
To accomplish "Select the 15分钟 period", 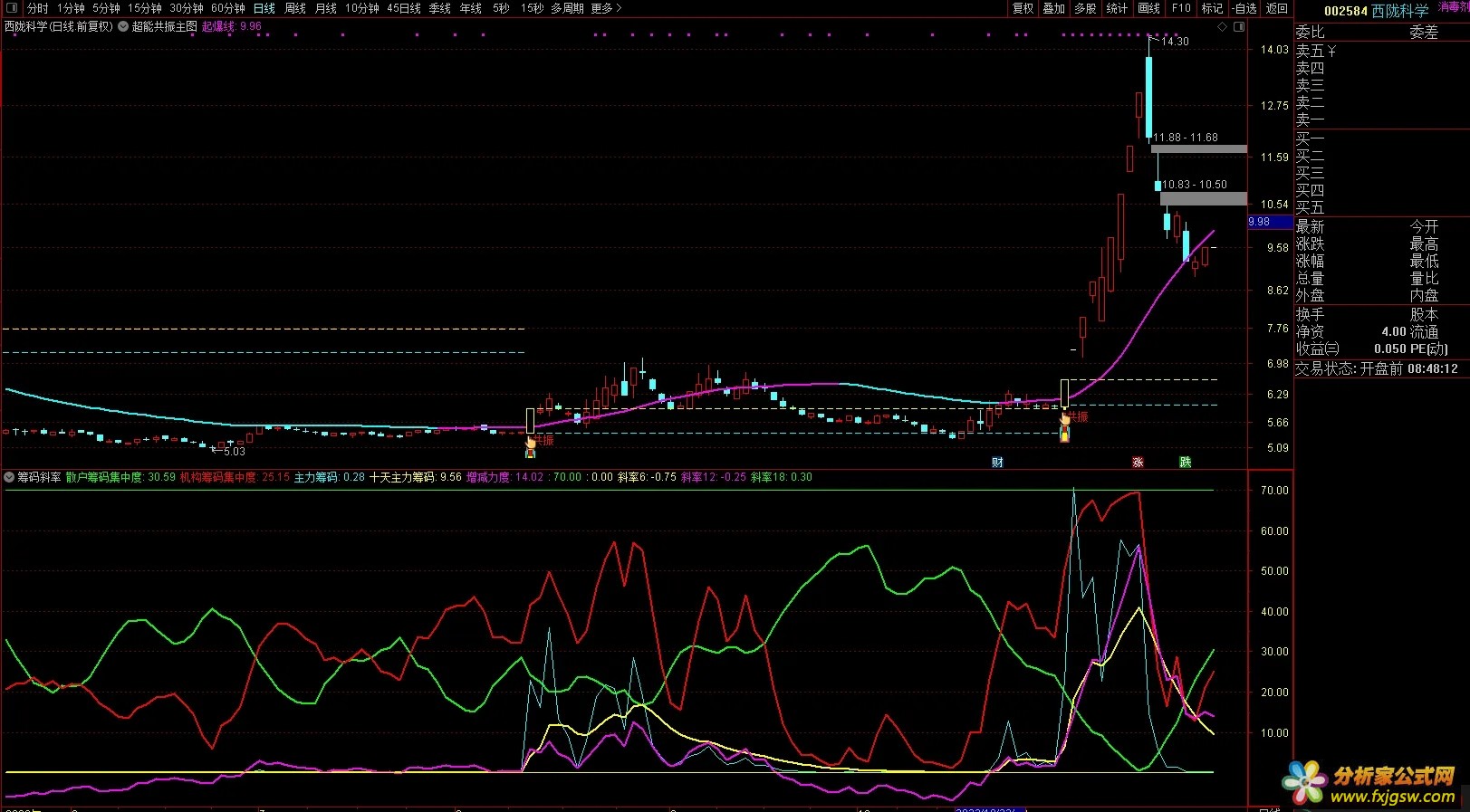I will [x=145, y=8].
